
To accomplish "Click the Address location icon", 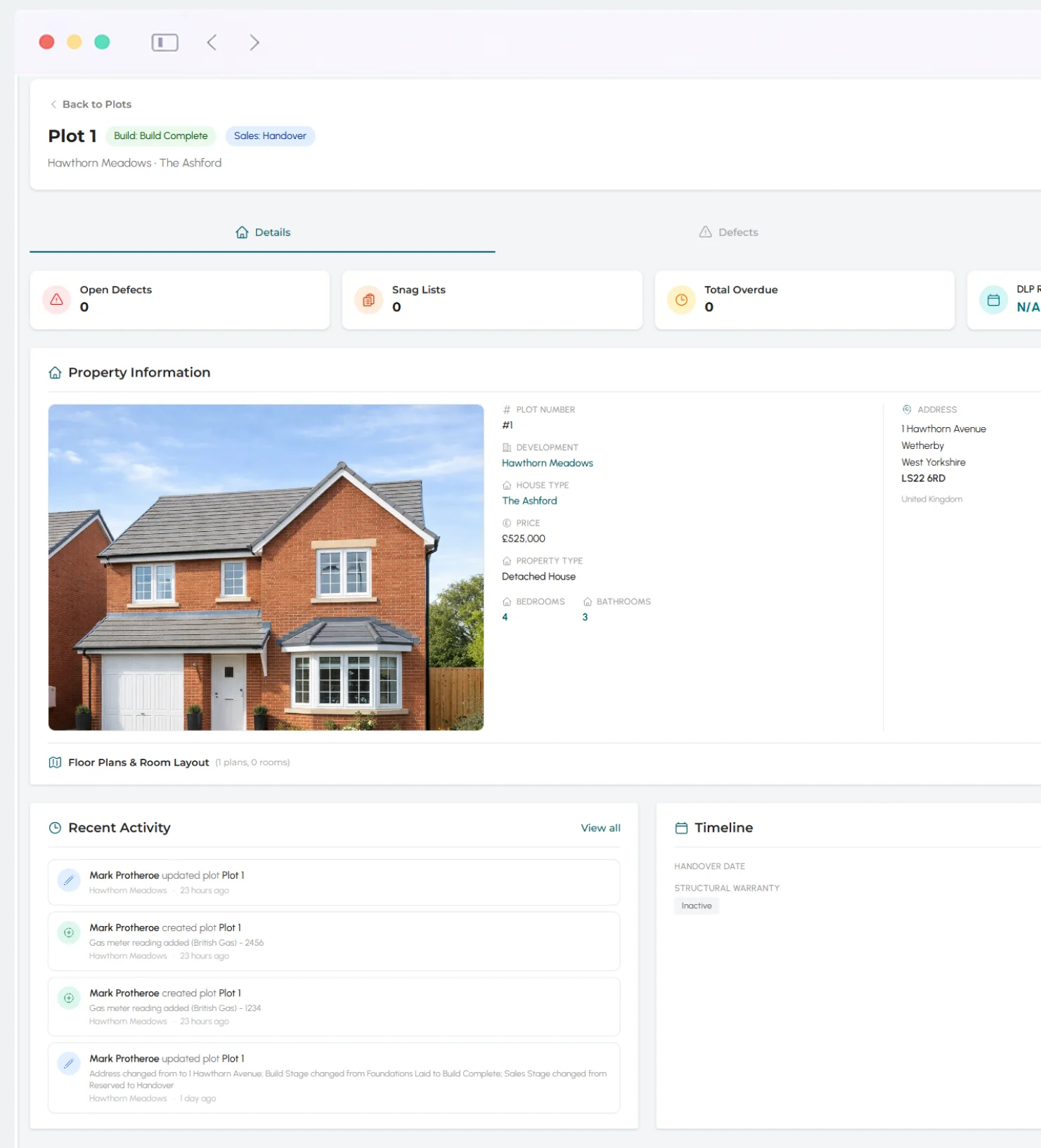I will point(907,410).
